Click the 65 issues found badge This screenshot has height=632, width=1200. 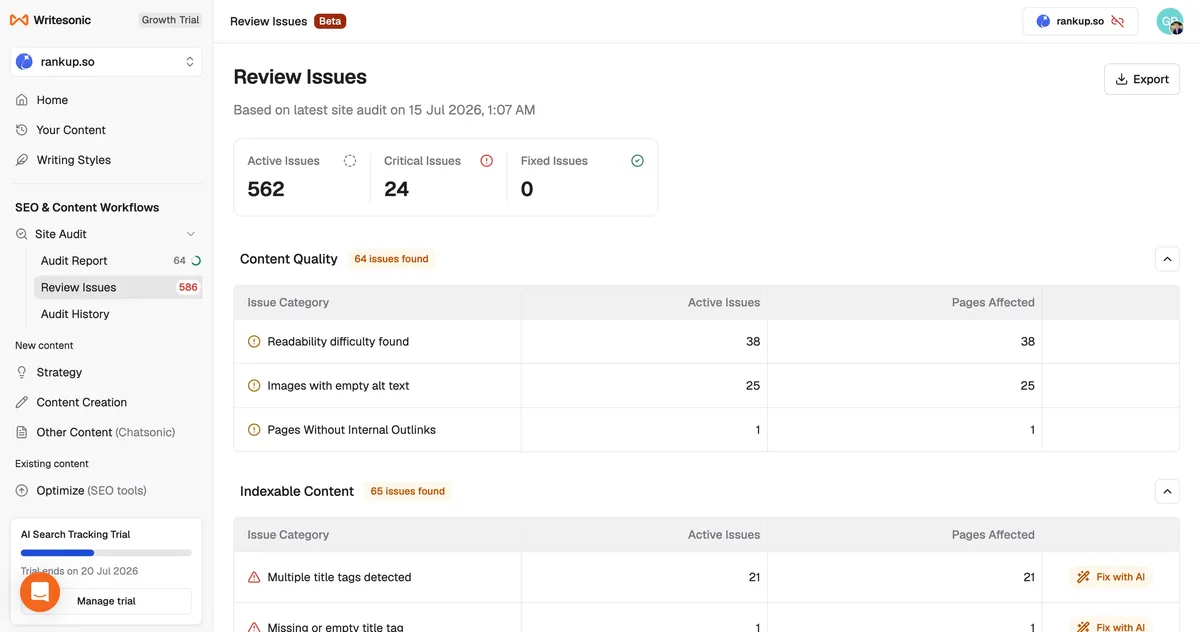pyautogui.click(x=407, y=491)
